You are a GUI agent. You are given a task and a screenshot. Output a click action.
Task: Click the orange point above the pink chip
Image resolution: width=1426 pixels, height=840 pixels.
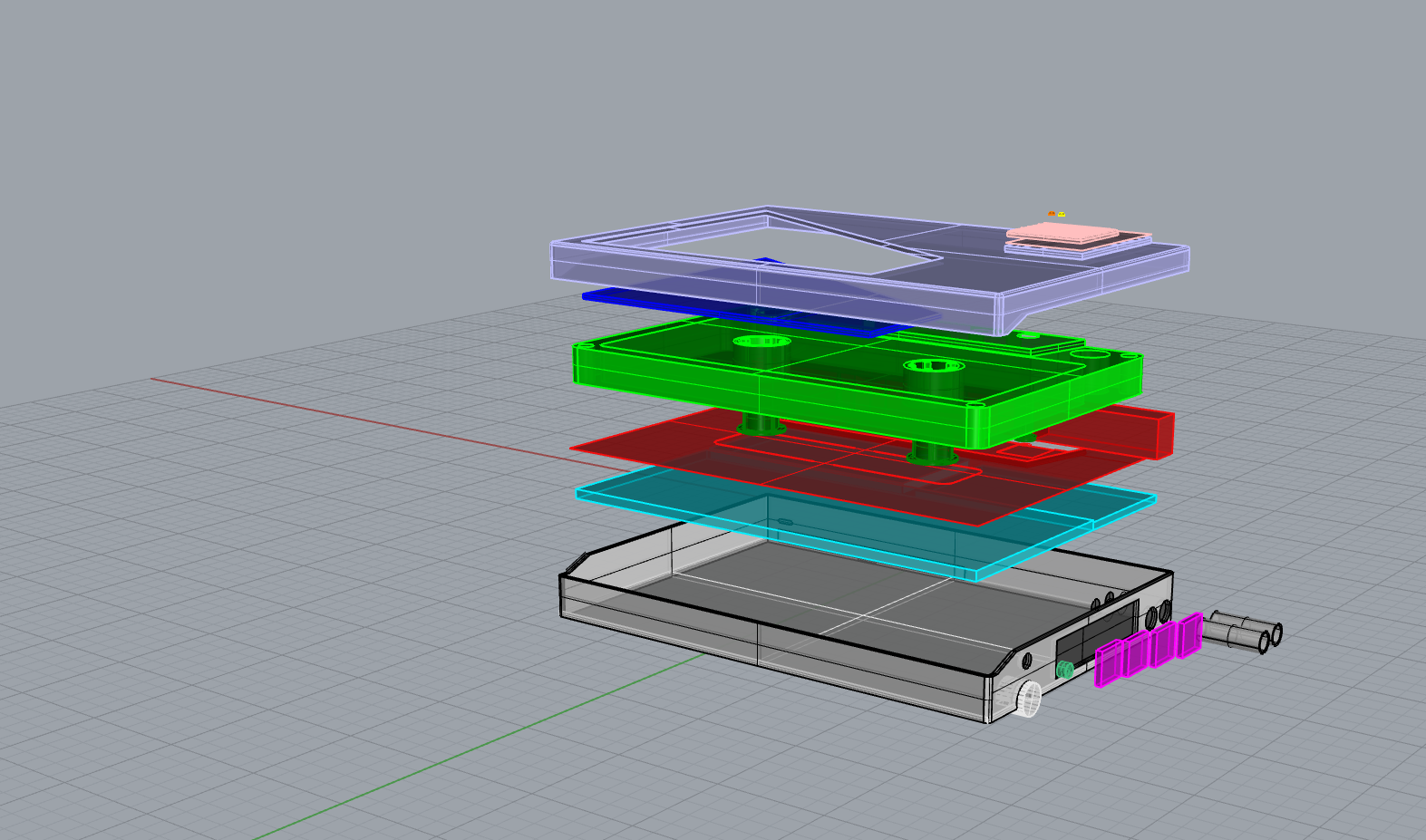click(1052, 214)
